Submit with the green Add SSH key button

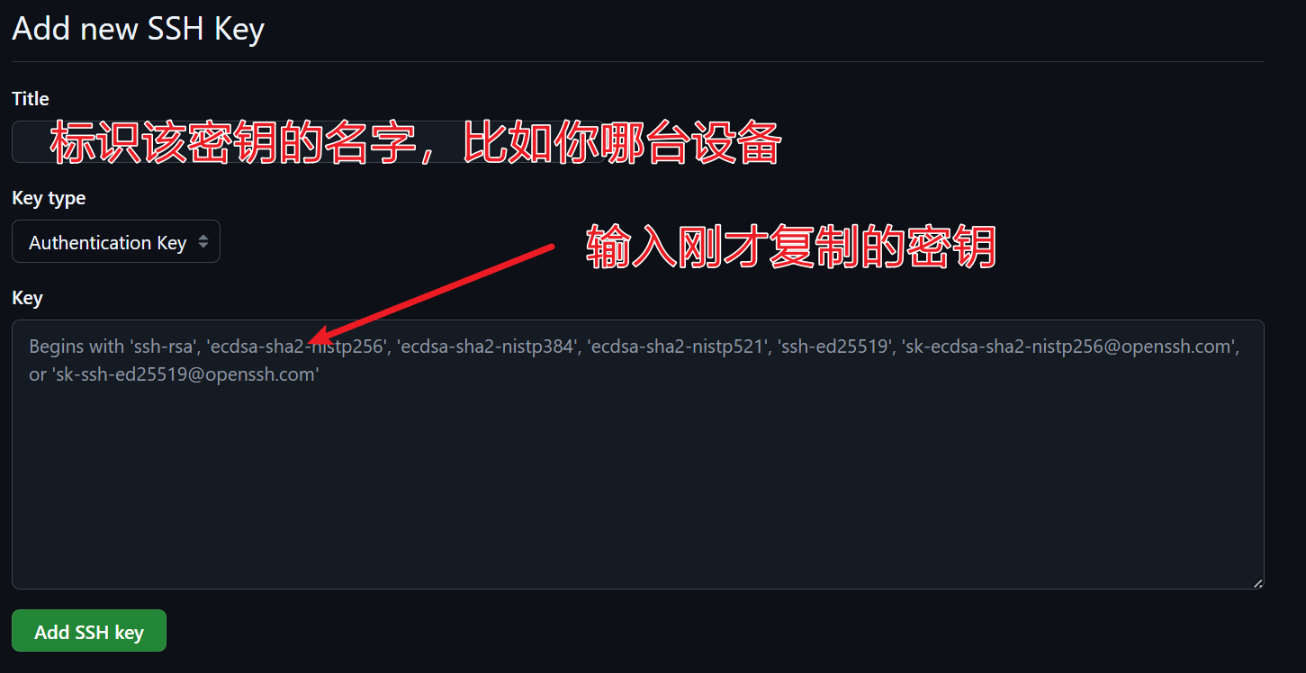[89, 631]
